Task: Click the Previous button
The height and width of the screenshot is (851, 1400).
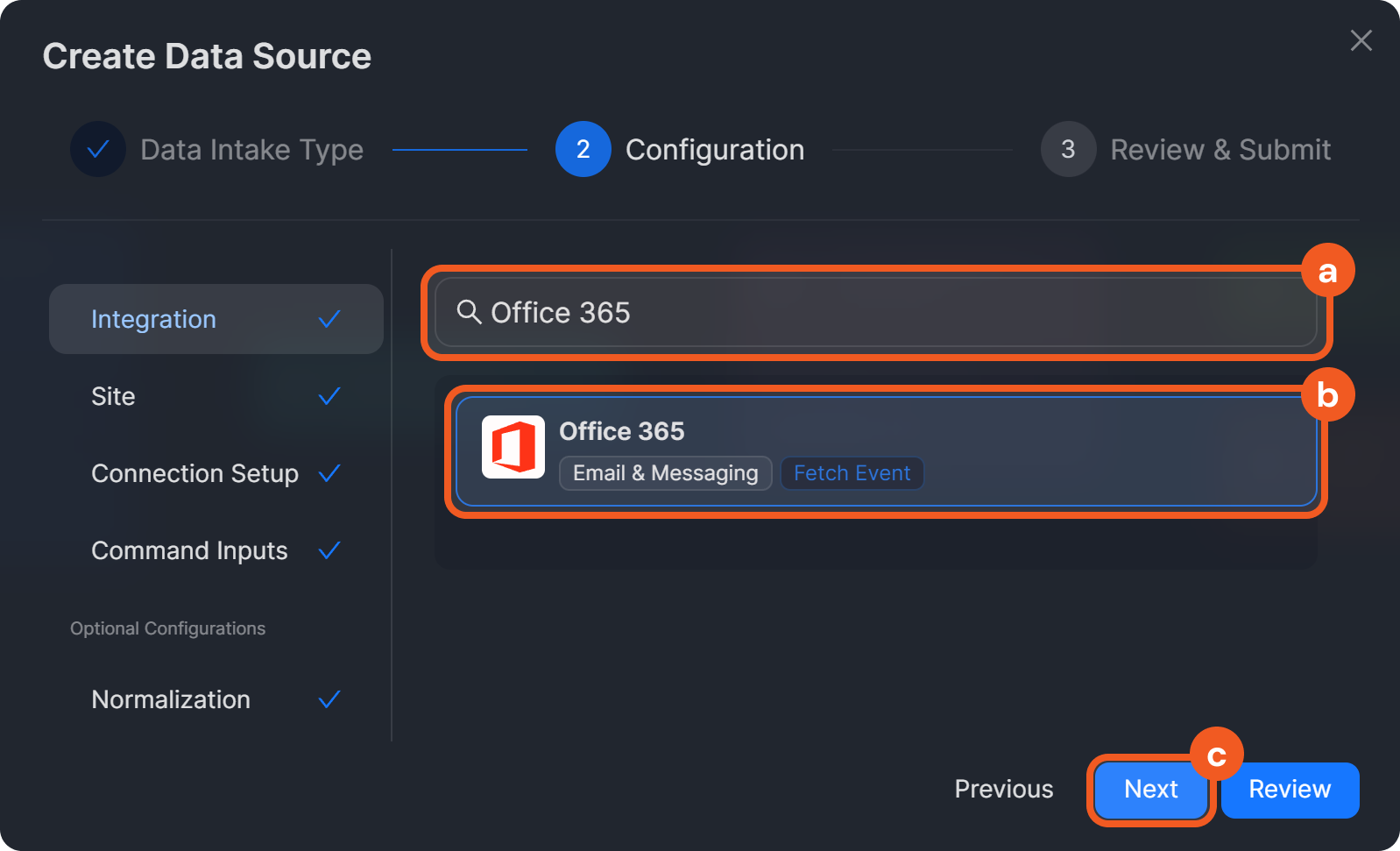Action: point(1004,789)
